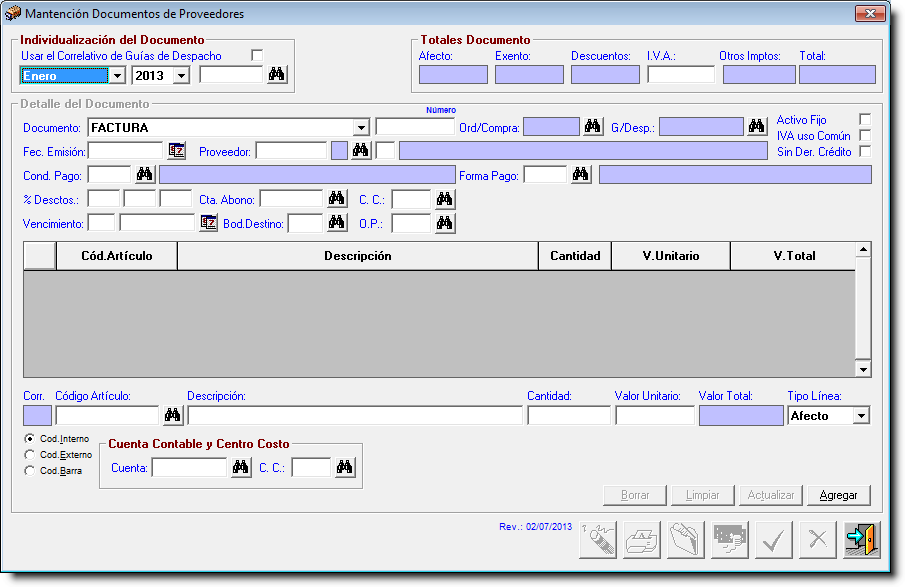The width and height of the screenshot is (905, 587).
Task: Click the I.V.A. total field
Action: (681, 74)
